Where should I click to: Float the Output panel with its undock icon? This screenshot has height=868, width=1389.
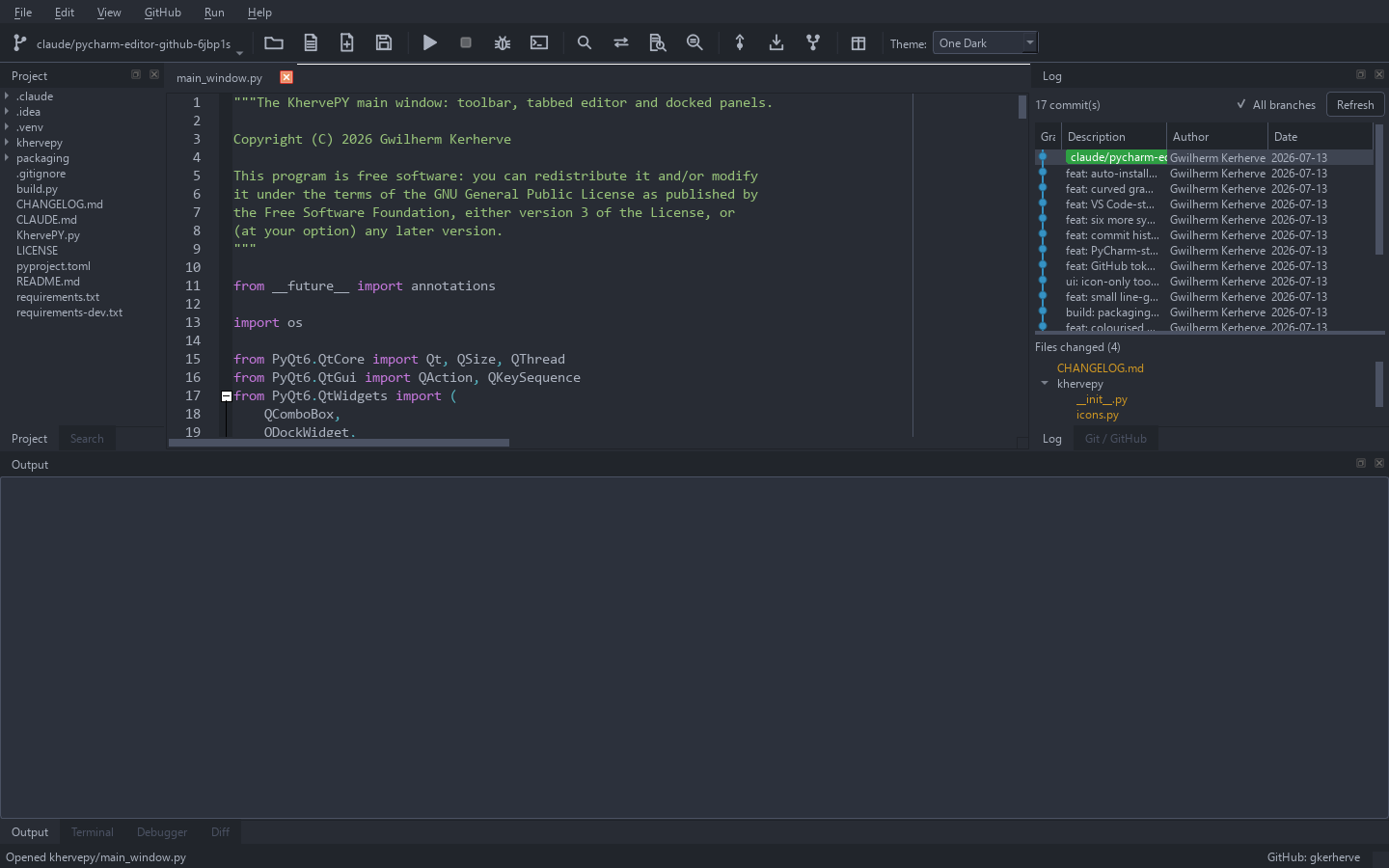1361,463
